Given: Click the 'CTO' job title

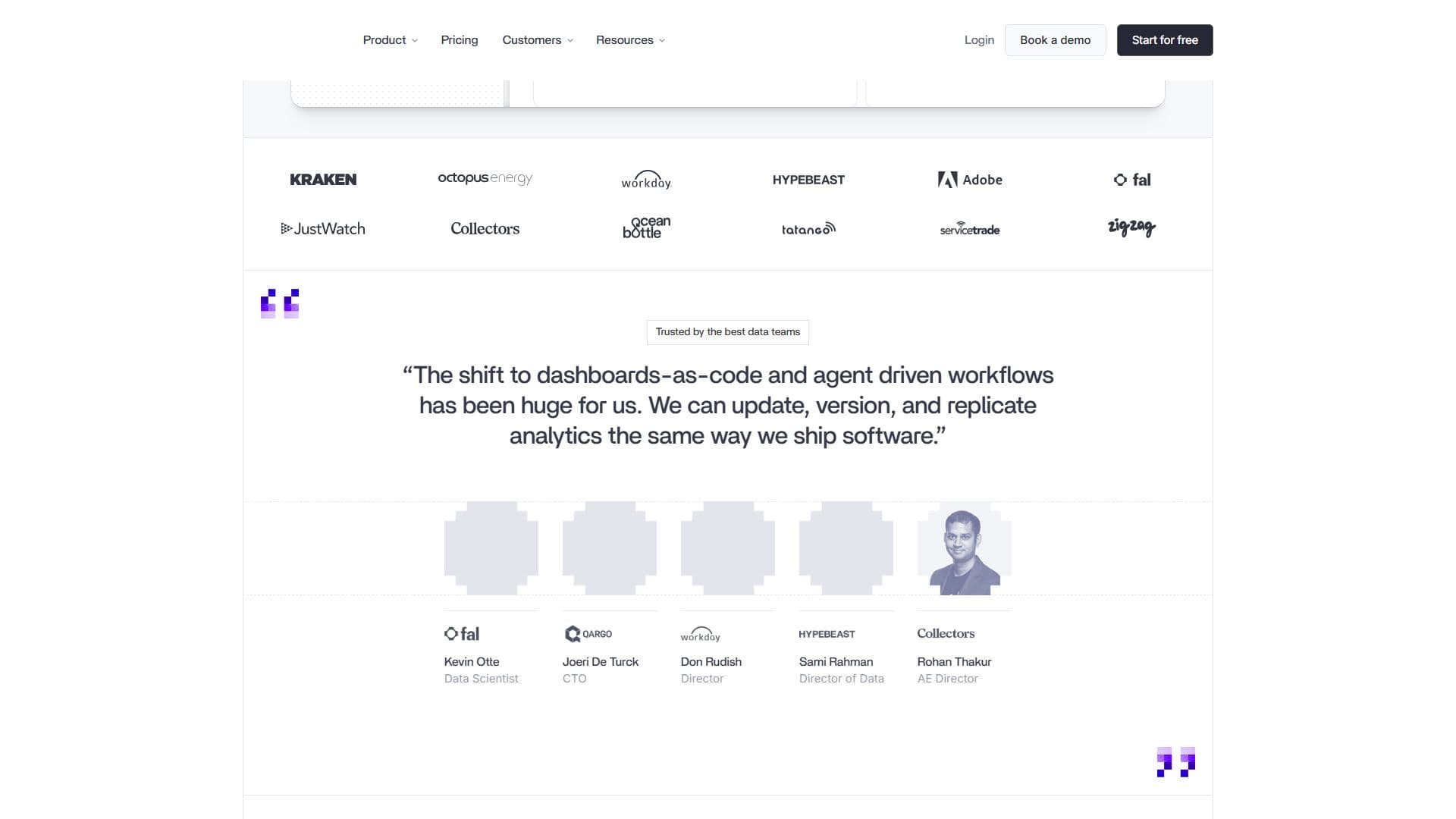Looking at the screenshot, I should [575, 679].
